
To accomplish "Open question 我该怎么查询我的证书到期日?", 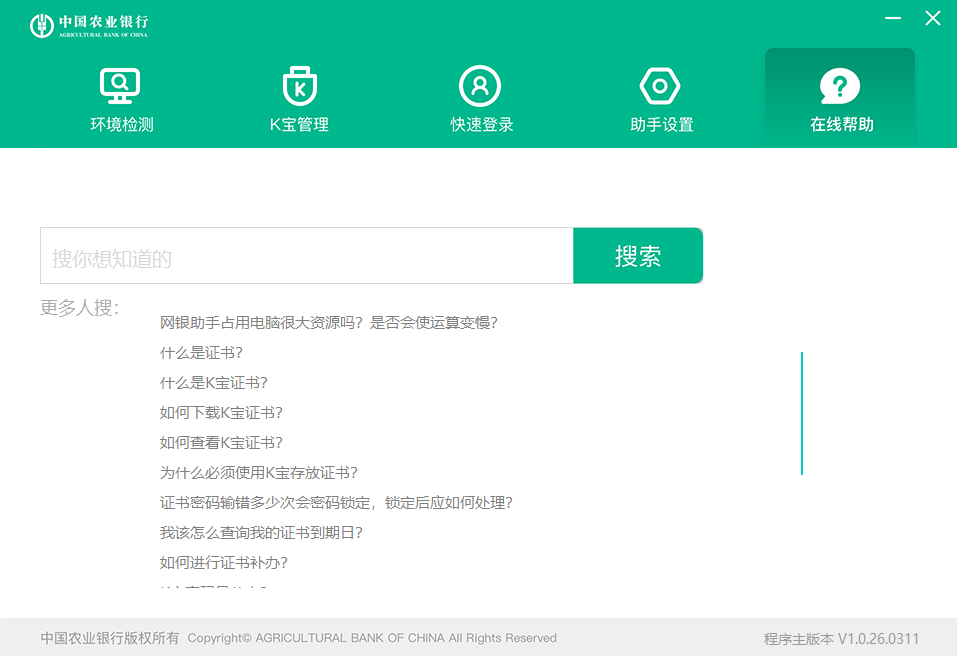I will click(261, 533).
